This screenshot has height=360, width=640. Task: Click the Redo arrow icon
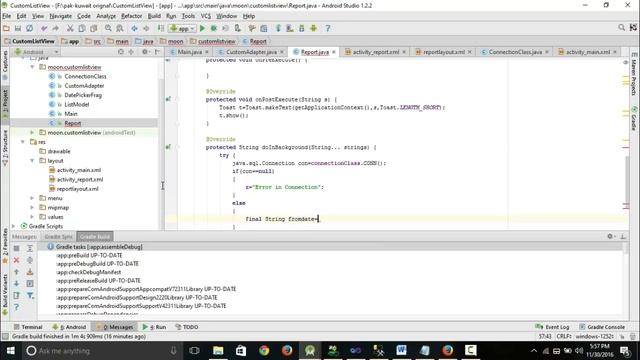pyautogui.click(x=56, y=28)
